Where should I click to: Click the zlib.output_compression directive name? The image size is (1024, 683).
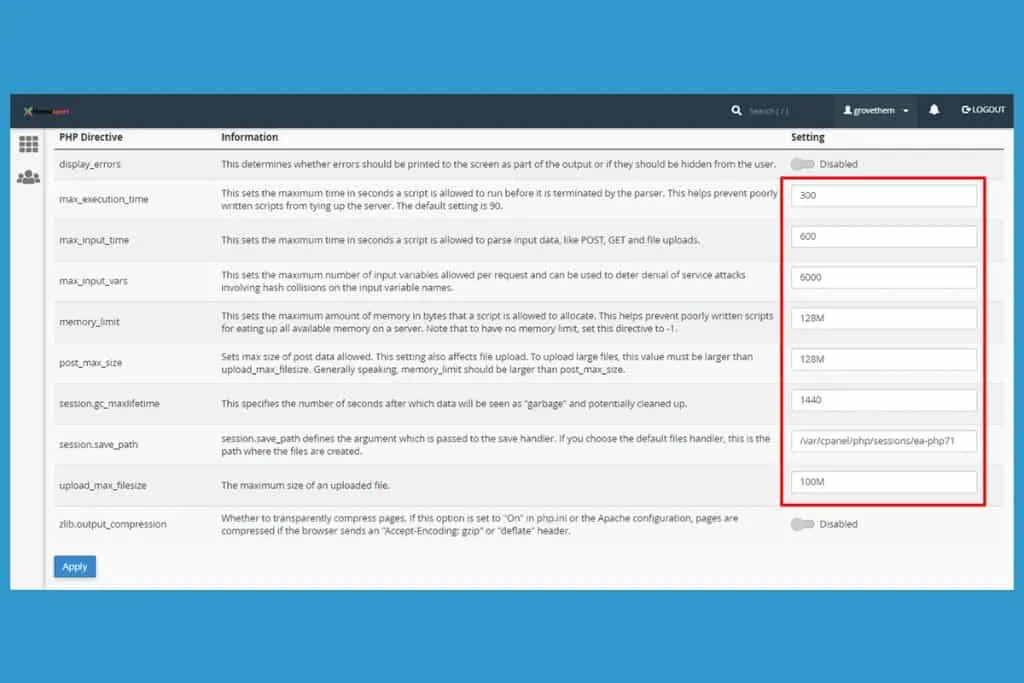pos(113,524)
